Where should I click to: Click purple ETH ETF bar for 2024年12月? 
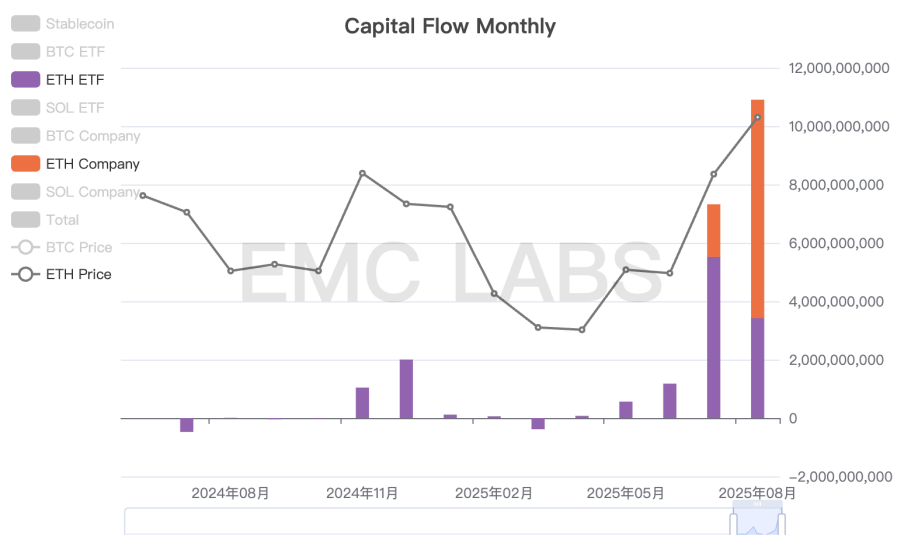(406, 390)
